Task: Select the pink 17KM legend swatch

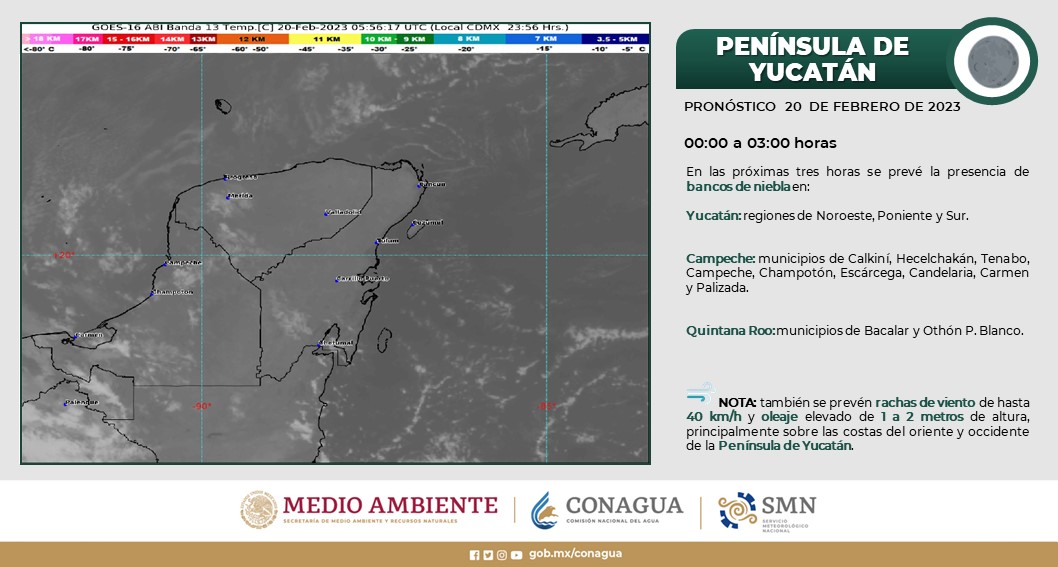Action: pos(86,39)
